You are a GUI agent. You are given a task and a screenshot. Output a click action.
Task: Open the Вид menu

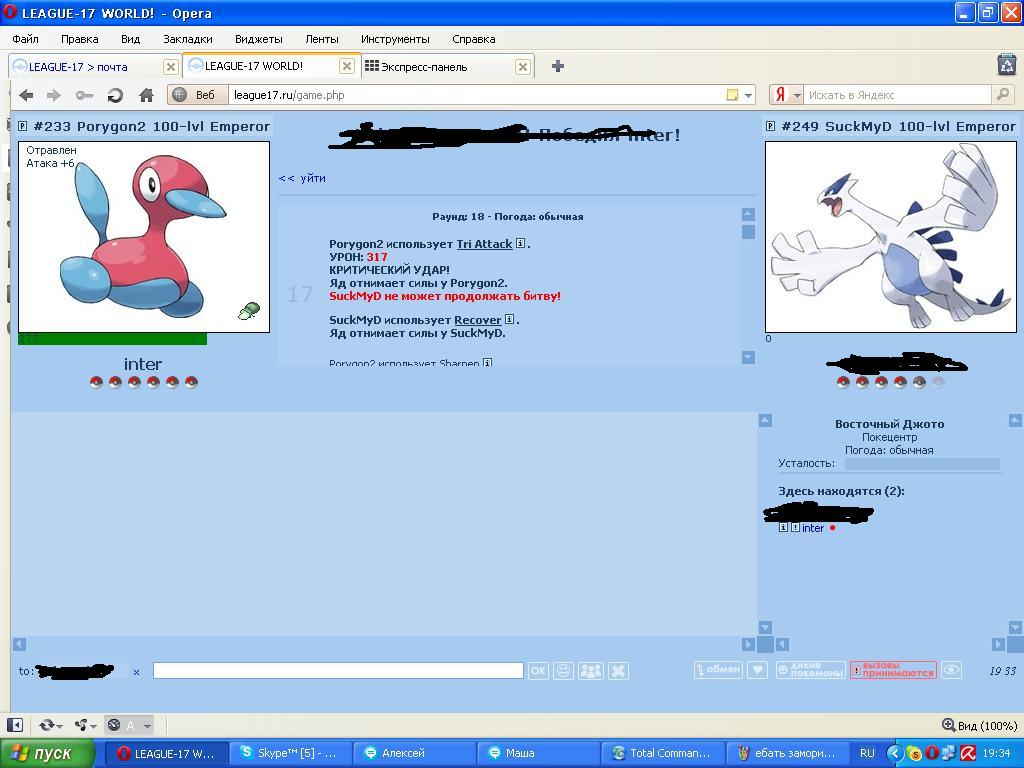tap(131, 39)
